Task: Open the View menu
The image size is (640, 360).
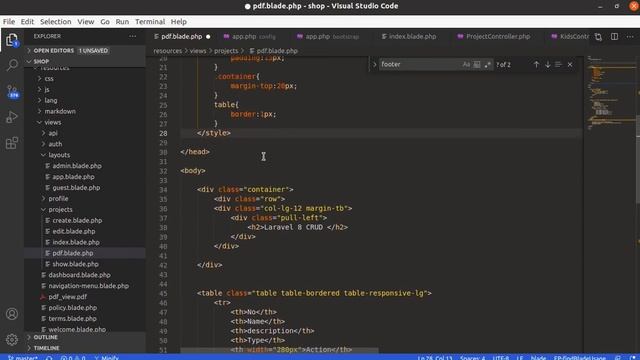Action: pos(86,22)
